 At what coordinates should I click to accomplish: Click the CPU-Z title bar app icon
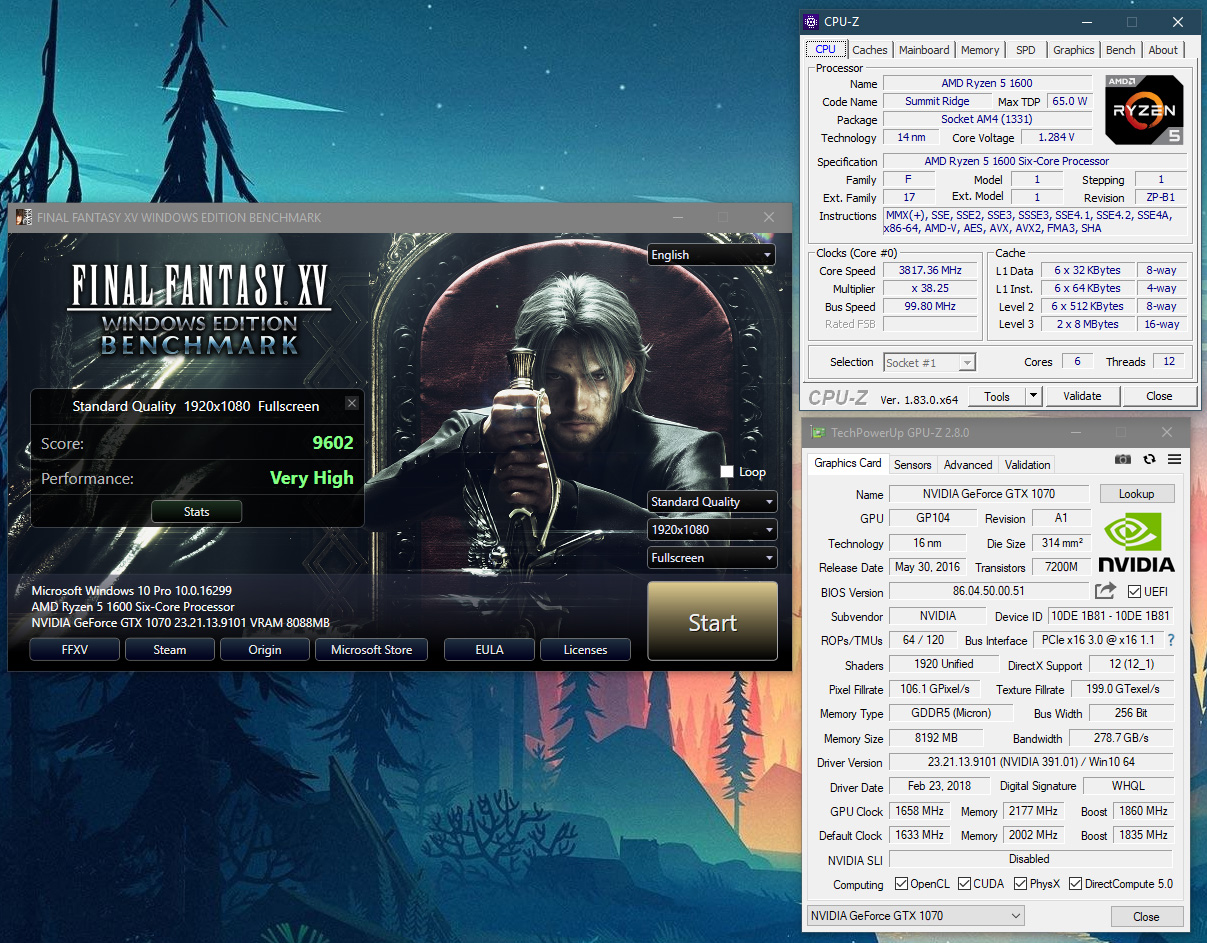pyautogui.click(x=811, y=21)
